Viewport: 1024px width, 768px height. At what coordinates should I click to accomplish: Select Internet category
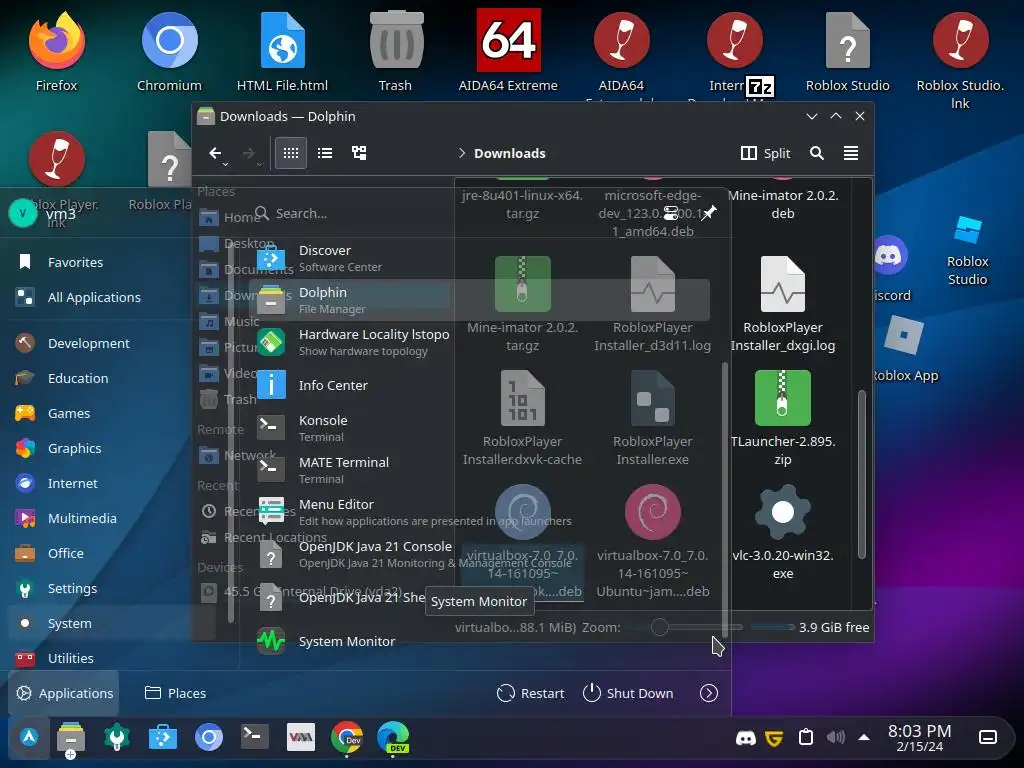tap(111, 483)
